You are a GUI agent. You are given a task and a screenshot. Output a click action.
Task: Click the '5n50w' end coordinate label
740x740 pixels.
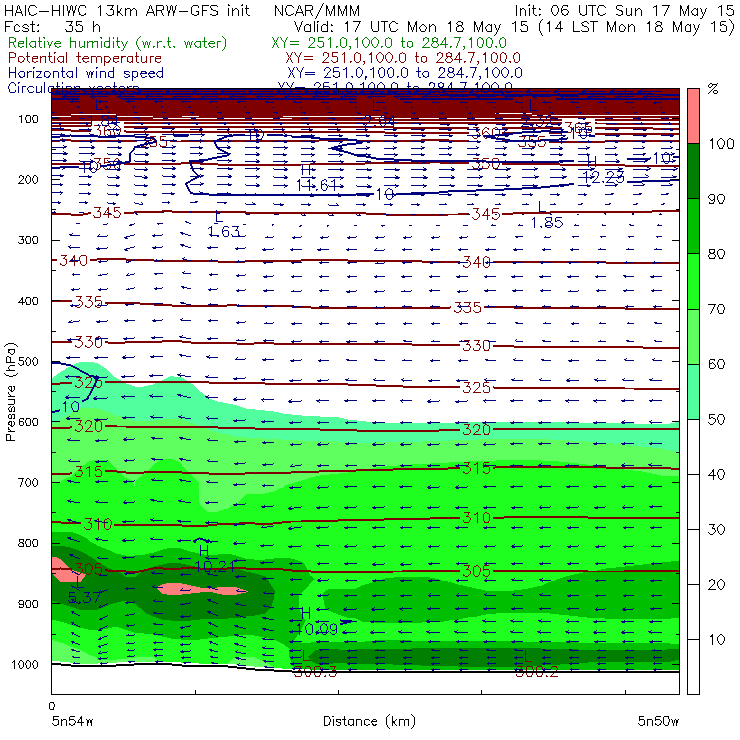pyautogui.click(x=658, y=721)
